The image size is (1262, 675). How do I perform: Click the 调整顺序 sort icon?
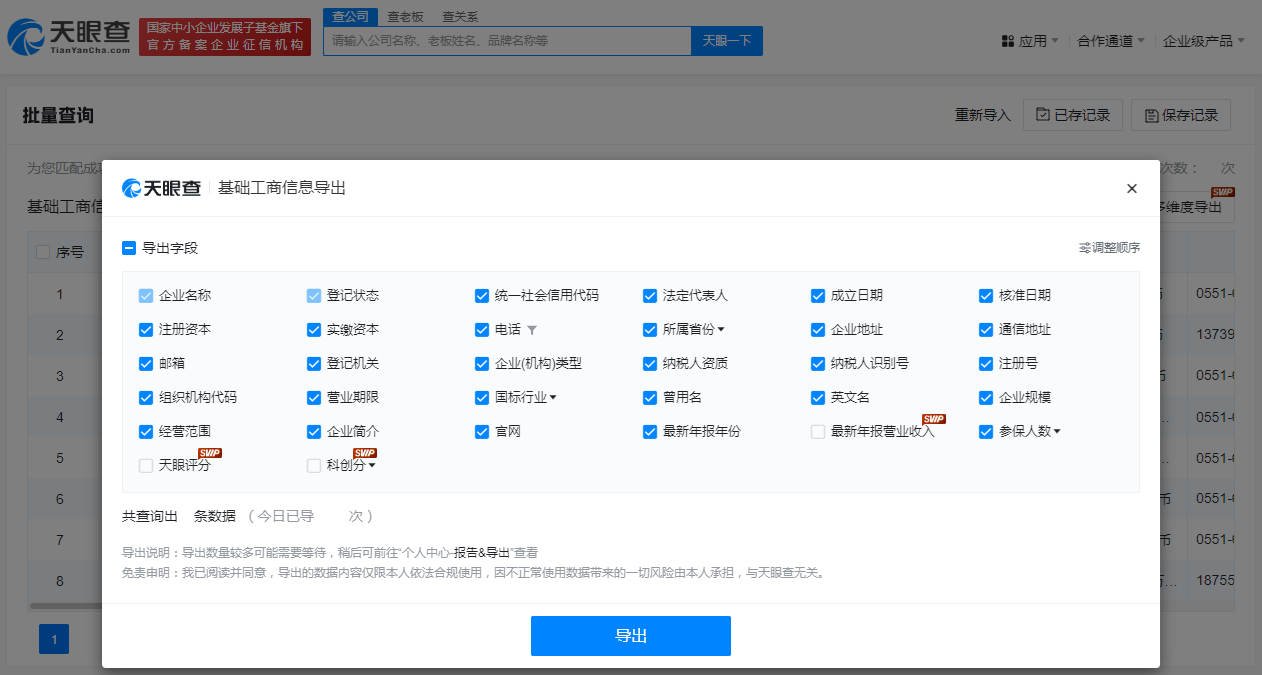[1085, 248]
